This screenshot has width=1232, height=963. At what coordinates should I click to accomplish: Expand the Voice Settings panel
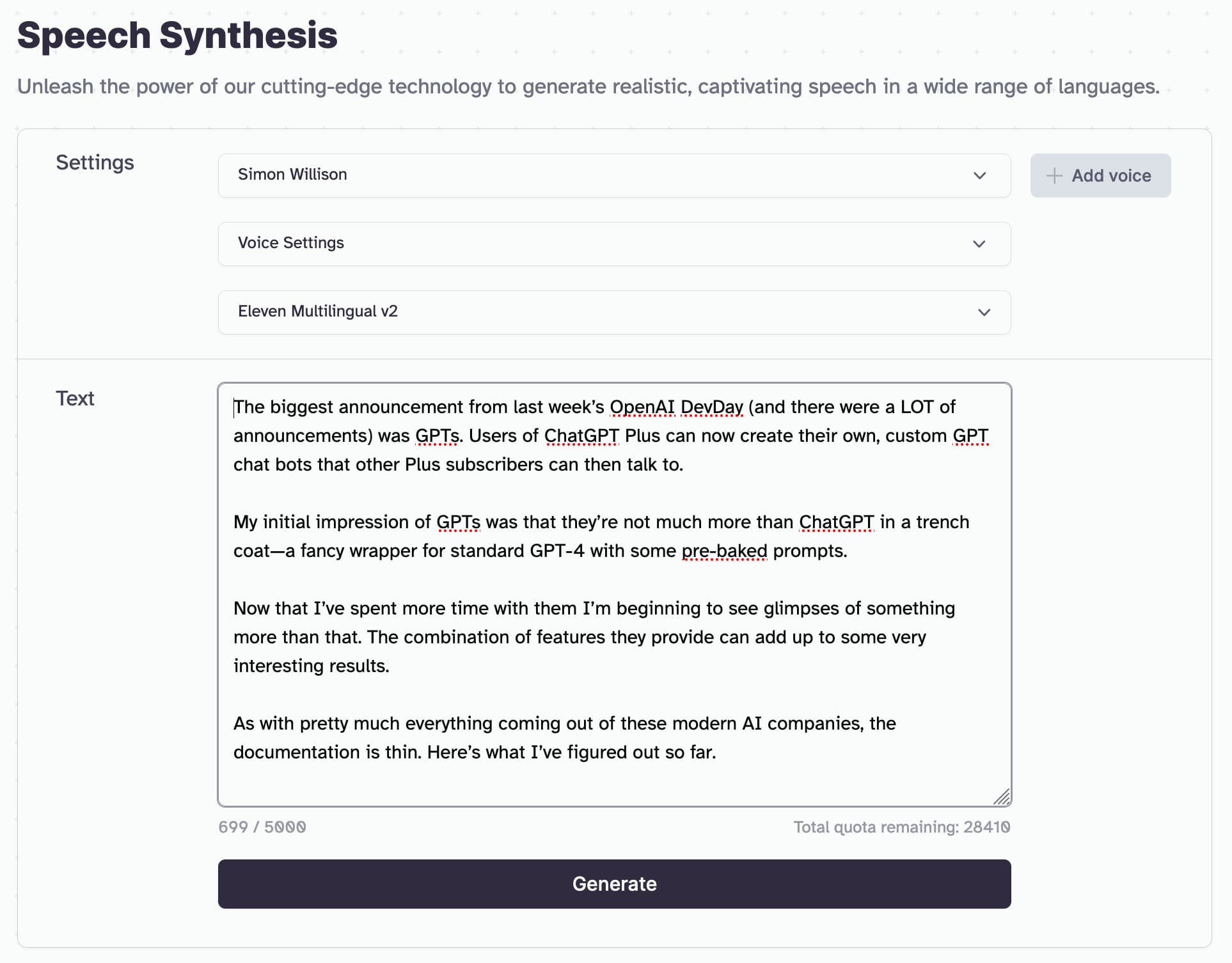pyautogui.click(x=614, y=244)
